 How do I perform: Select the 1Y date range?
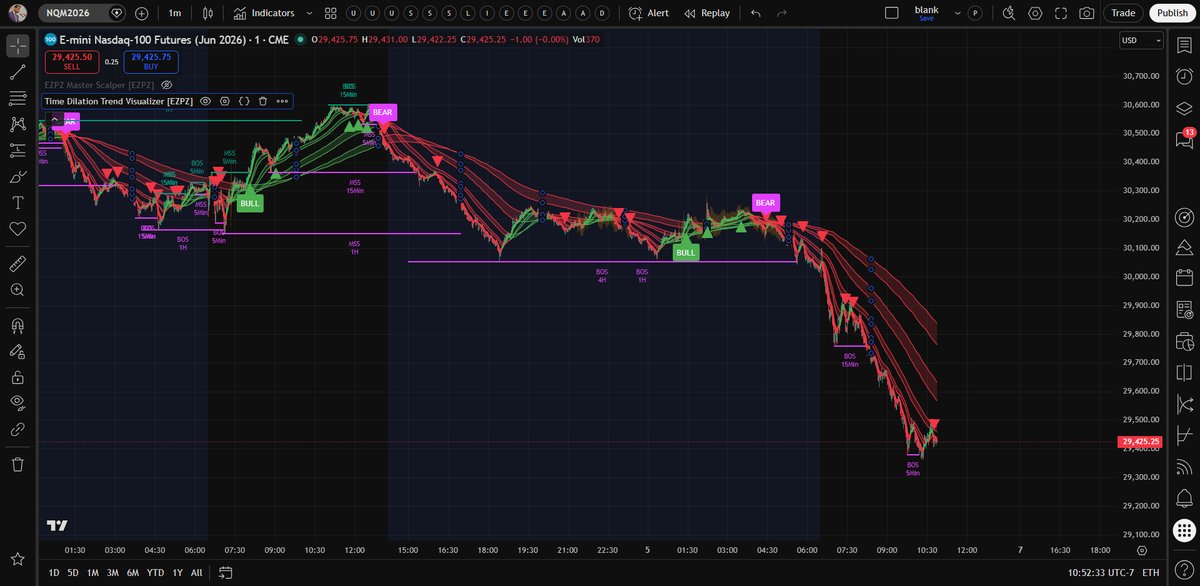click(x=178, y=572)
